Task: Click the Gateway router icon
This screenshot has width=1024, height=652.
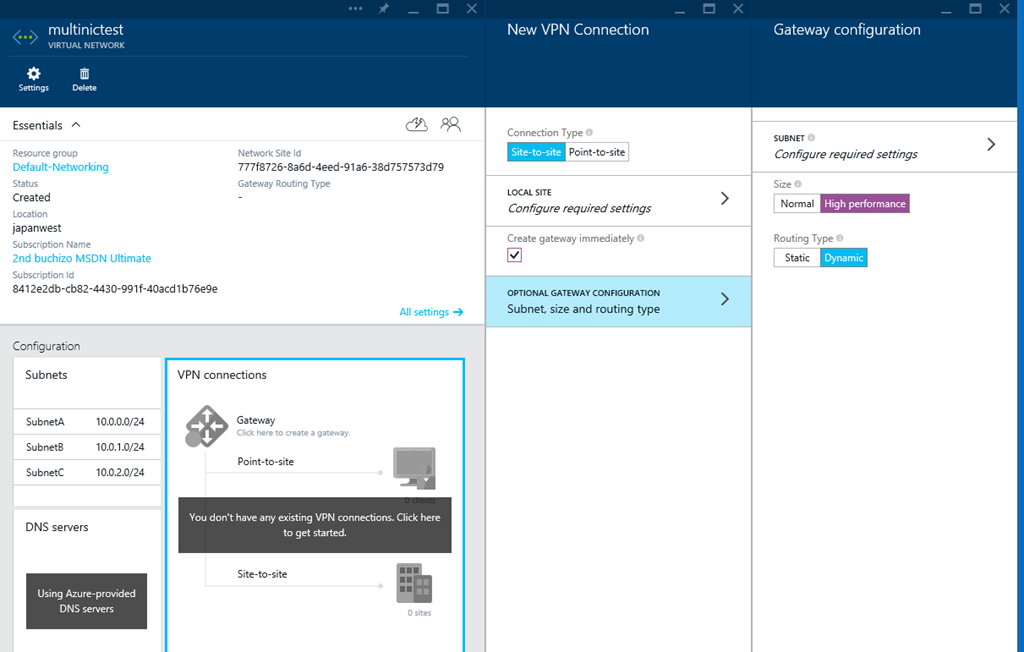Action: pyautogui.click(x=207, y=426)
